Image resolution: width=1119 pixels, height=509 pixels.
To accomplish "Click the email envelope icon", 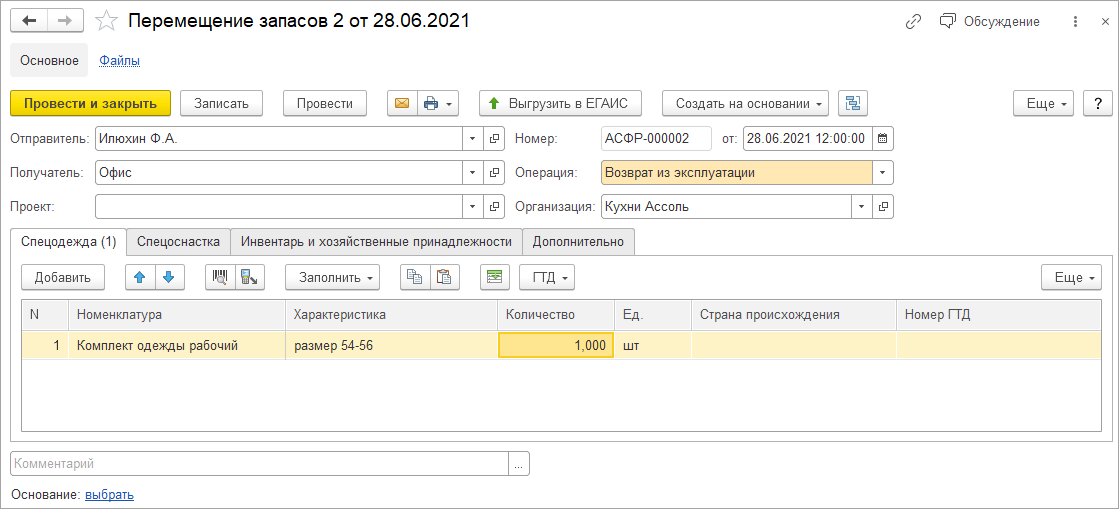I will pos(402,103).
